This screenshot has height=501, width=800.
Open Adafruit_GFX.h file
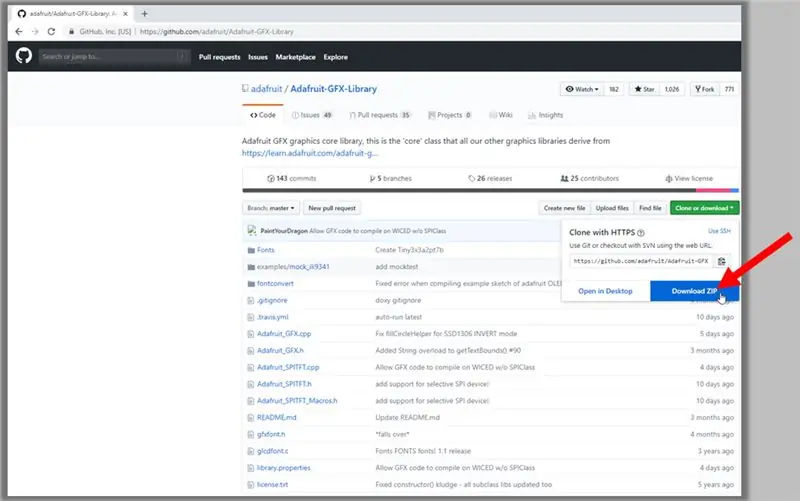coord(280,350)
